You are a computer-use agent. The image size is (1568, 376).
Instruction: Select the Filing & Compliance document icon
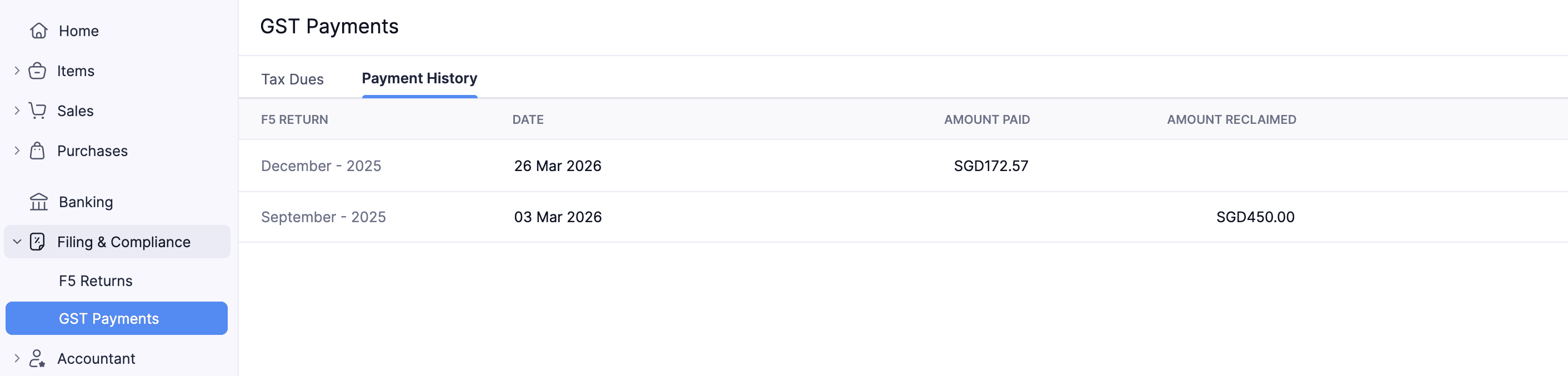pos(37,242)
